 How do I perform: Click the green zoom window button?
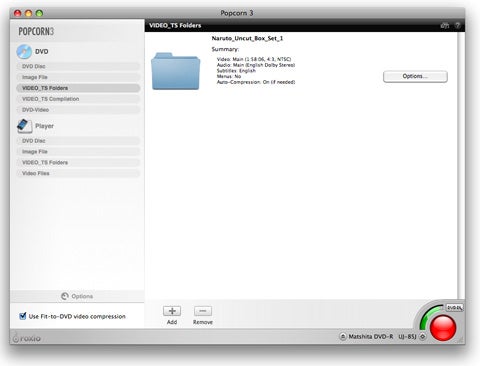[39, 13]
